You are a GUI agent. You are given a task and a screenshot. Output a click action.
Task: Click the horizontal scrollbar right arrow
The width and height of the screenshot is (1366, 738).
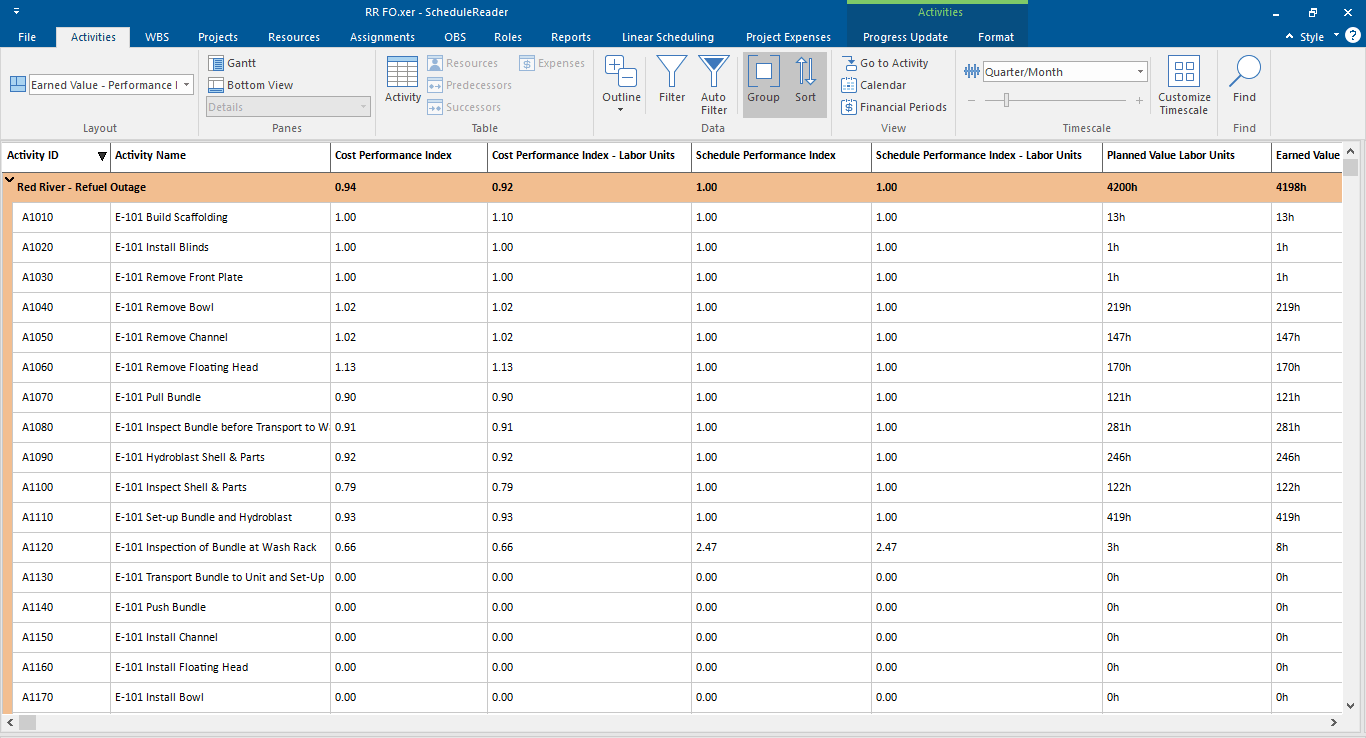[x=1333, y=722]
